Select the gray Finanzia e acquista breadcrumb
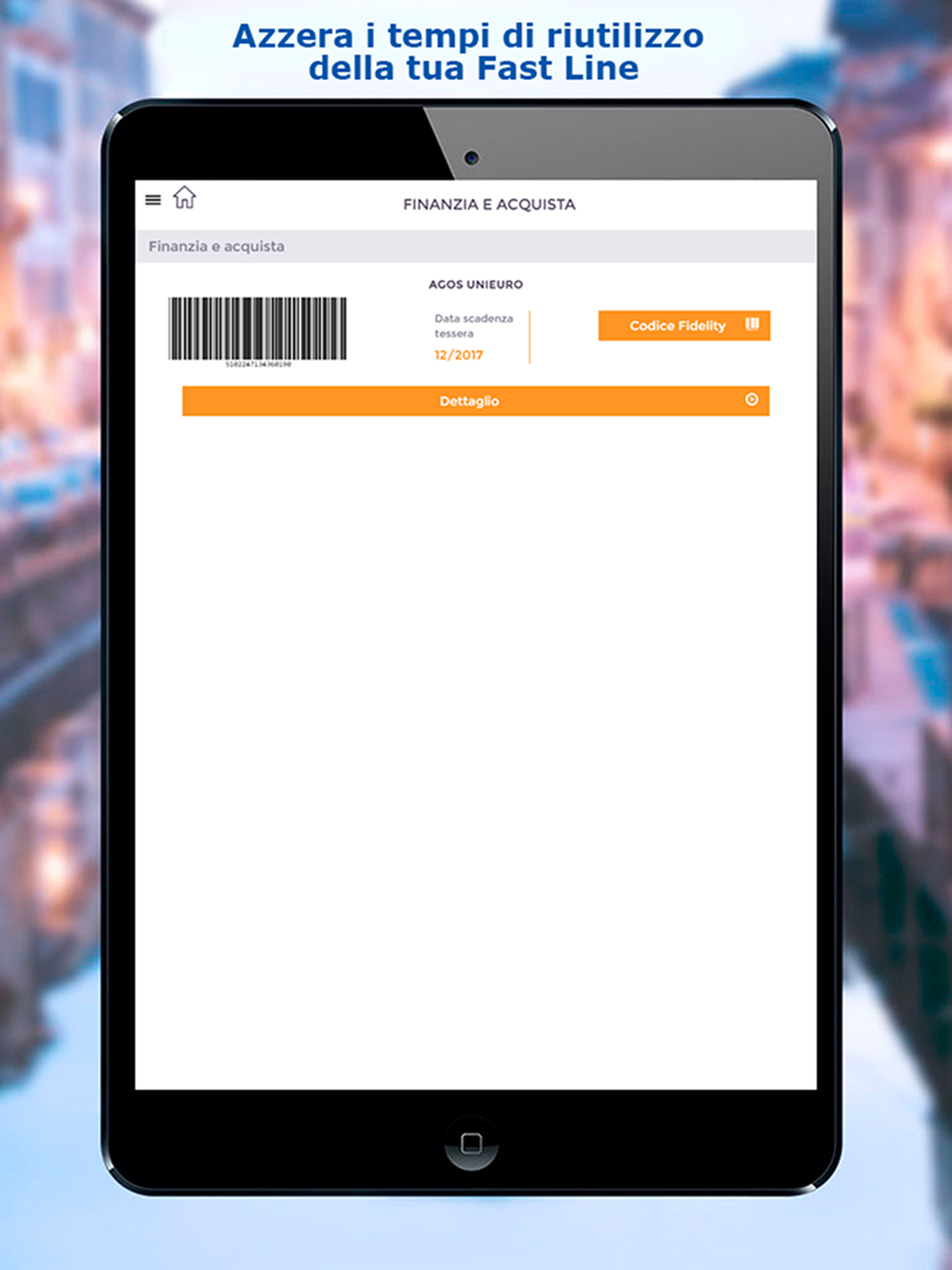Image resolution: width=952 pixels, height=1270 pixels. [x=475, y=246]
